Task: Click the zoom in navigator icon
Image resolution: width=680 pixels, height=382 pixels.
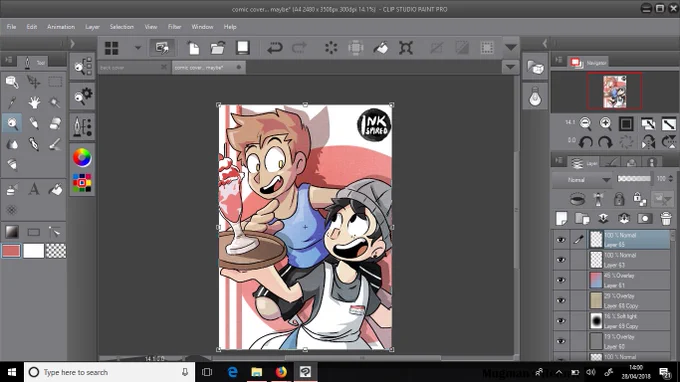Action: point(605,124)
